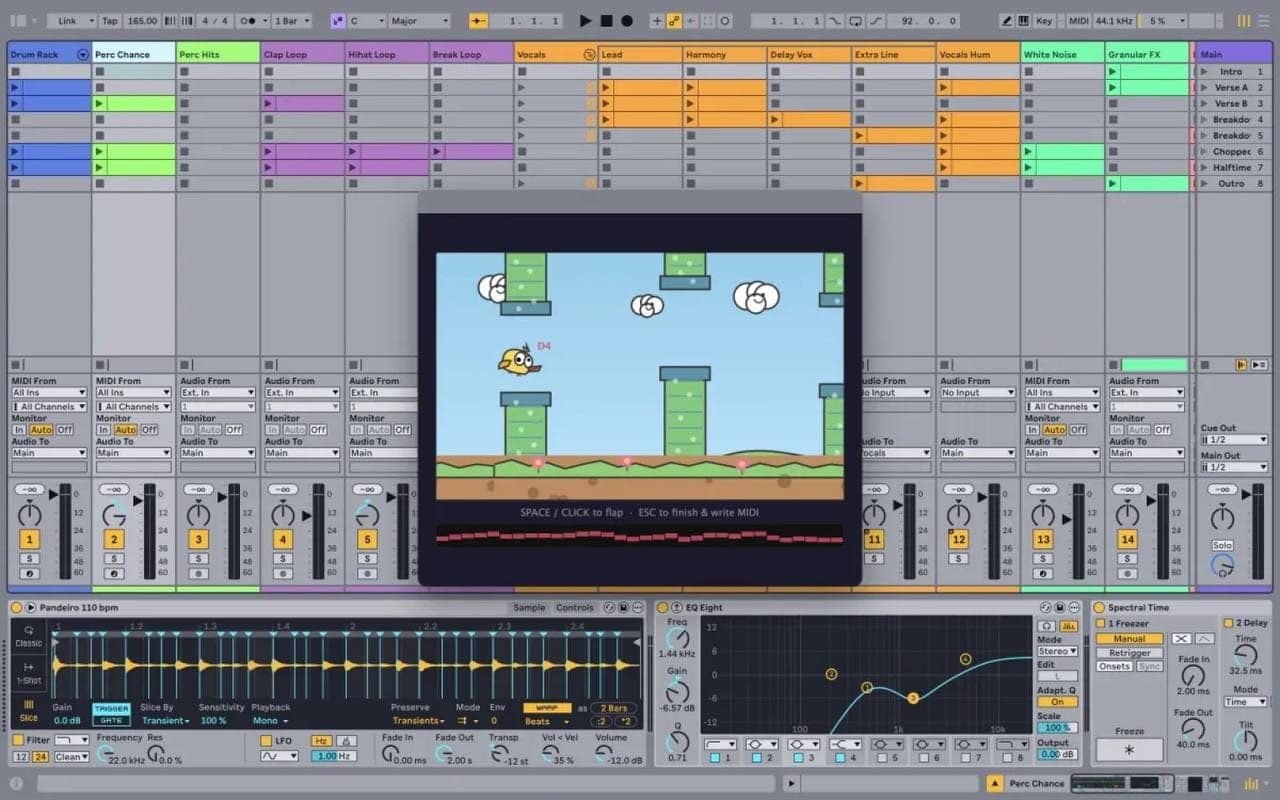
Task: Click the transport Stop button
Action: point(606,20)
